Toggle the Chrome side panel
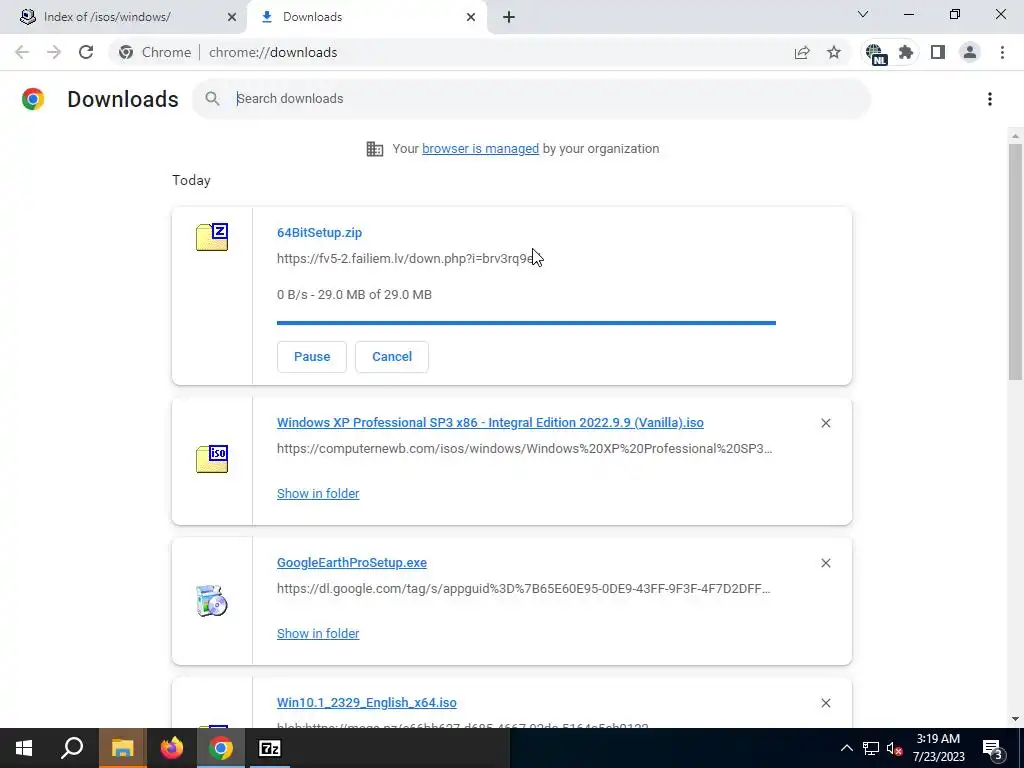Viewport: 1024px width, 768px height. coord(938,52)
